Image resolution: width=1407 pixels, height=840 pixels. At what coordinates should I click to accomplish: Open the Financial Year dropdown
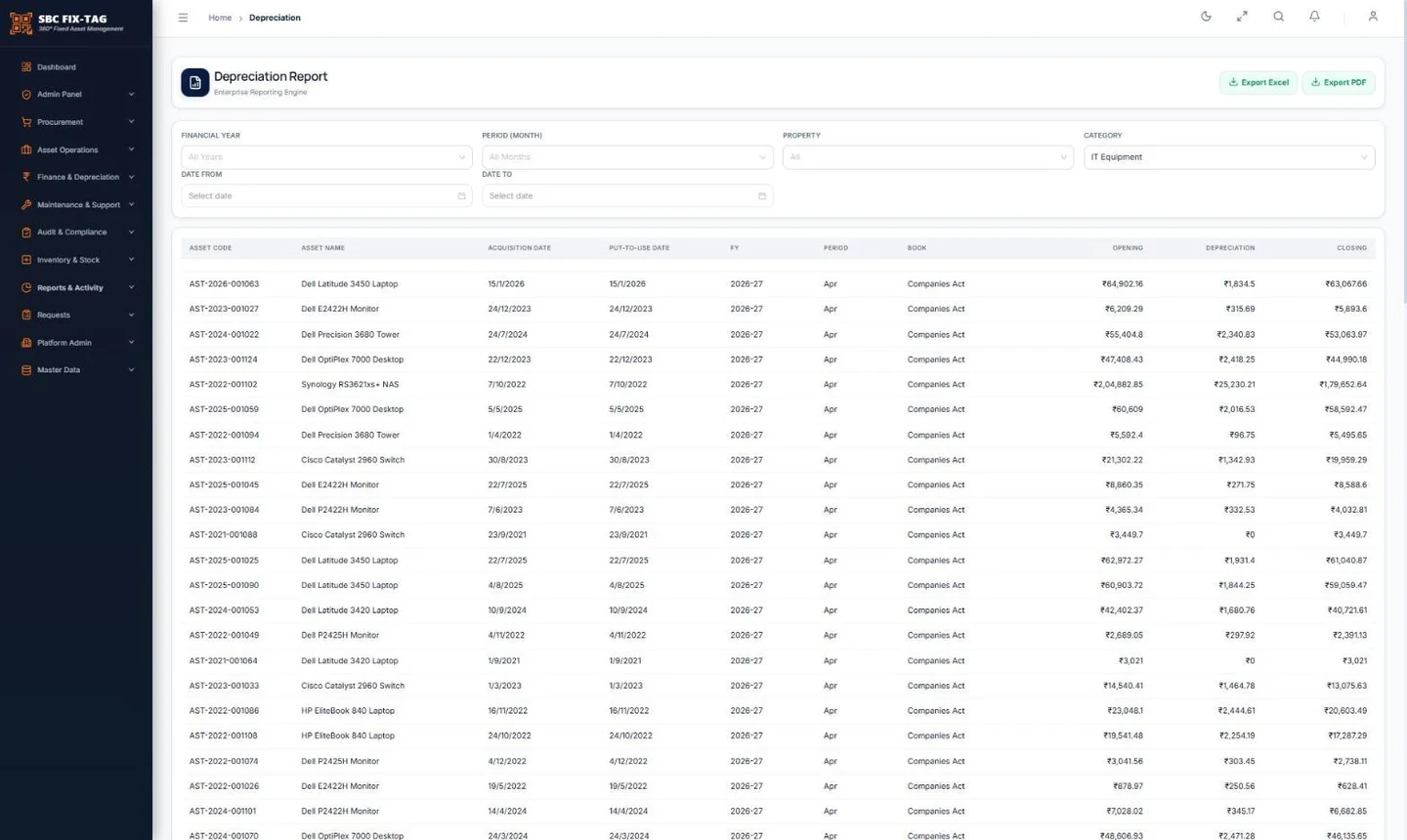click(326, 157)
